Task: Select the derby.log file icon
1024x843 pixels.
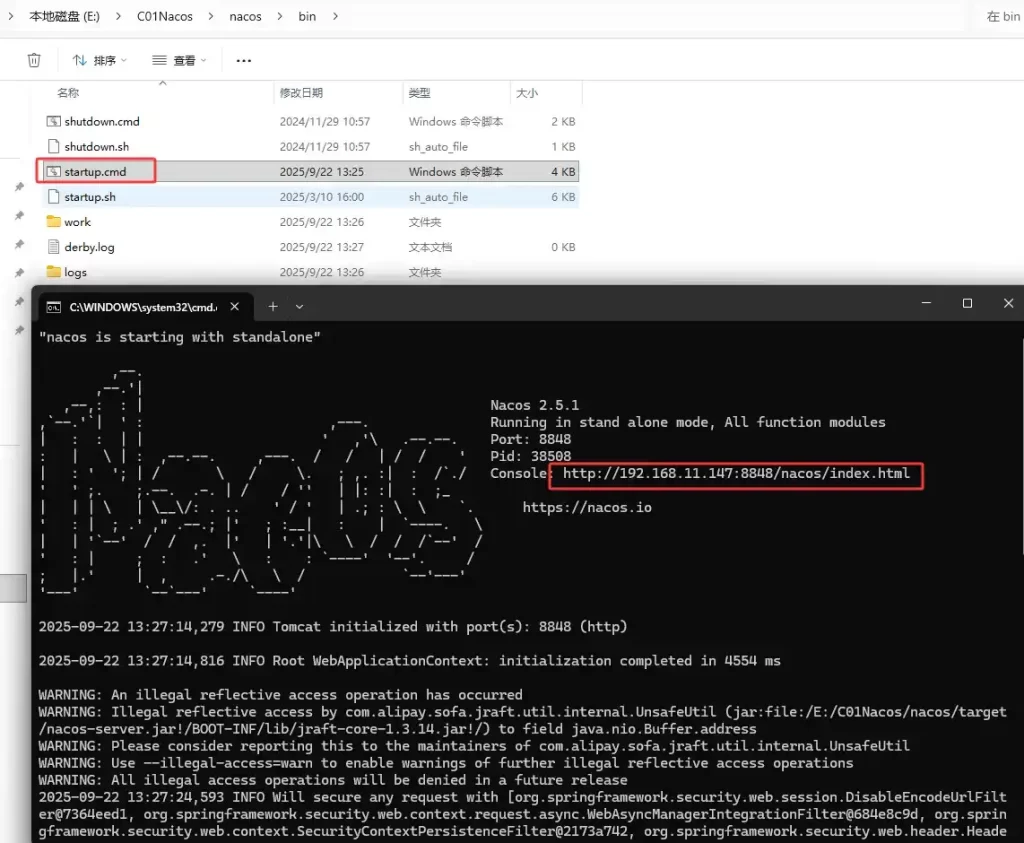Action: 54,247
